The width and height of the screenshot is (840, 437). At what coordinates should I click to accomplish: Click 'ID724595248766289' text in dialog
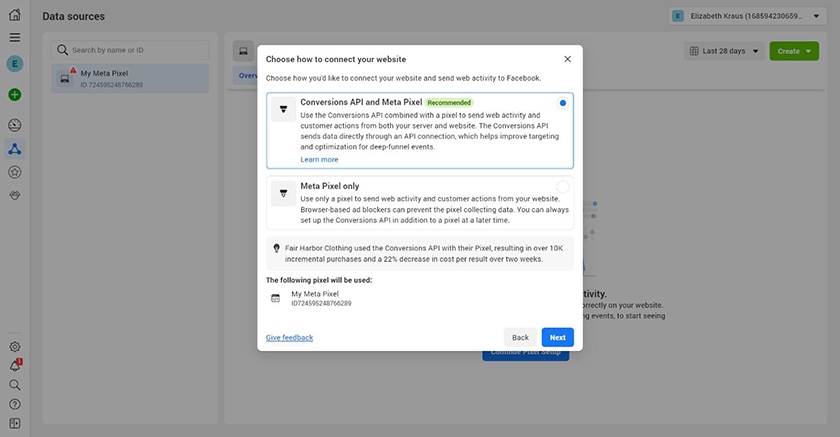point(321,303)
